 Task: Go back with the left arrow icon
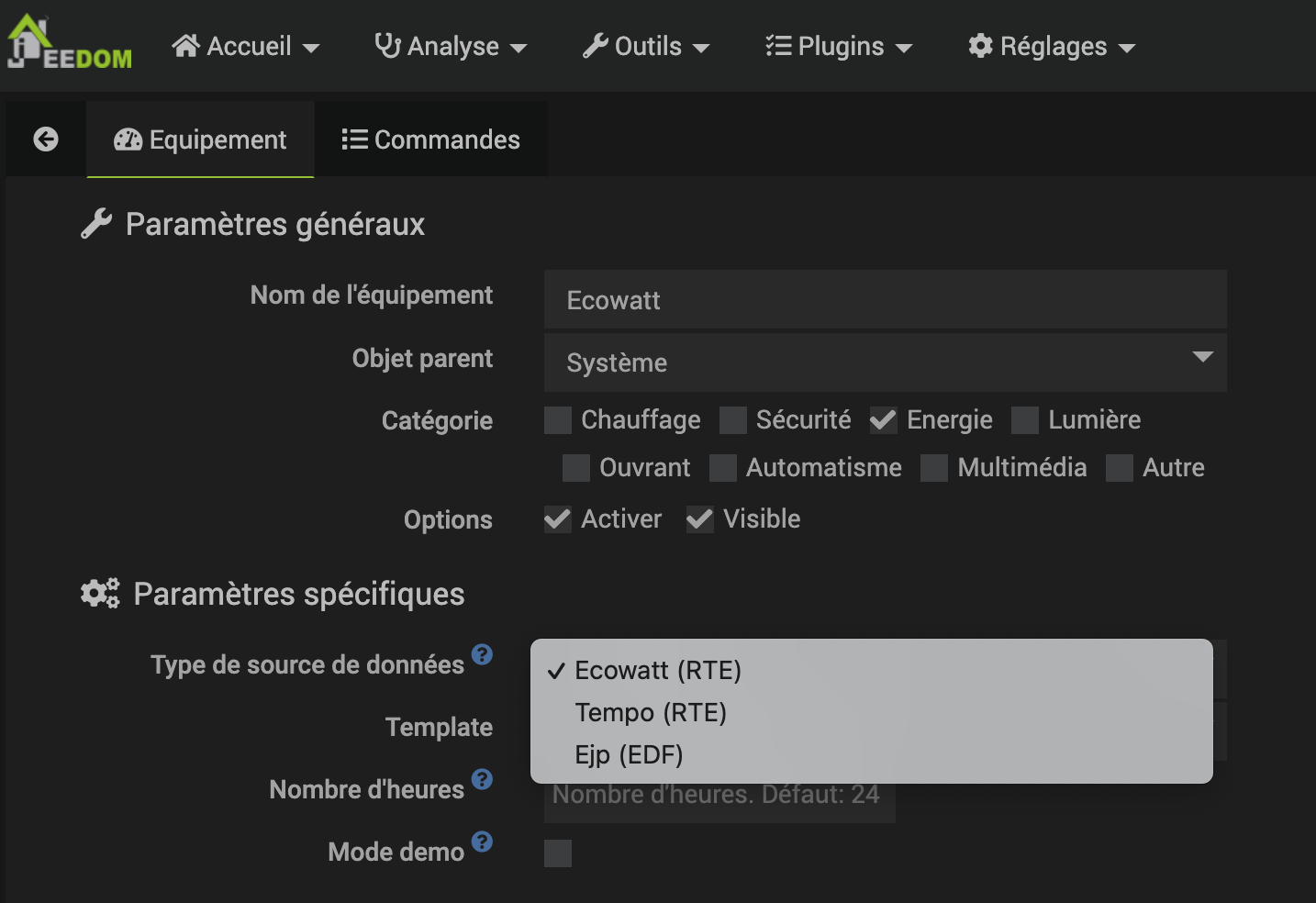pyautogui.click(x=46, y=139)
